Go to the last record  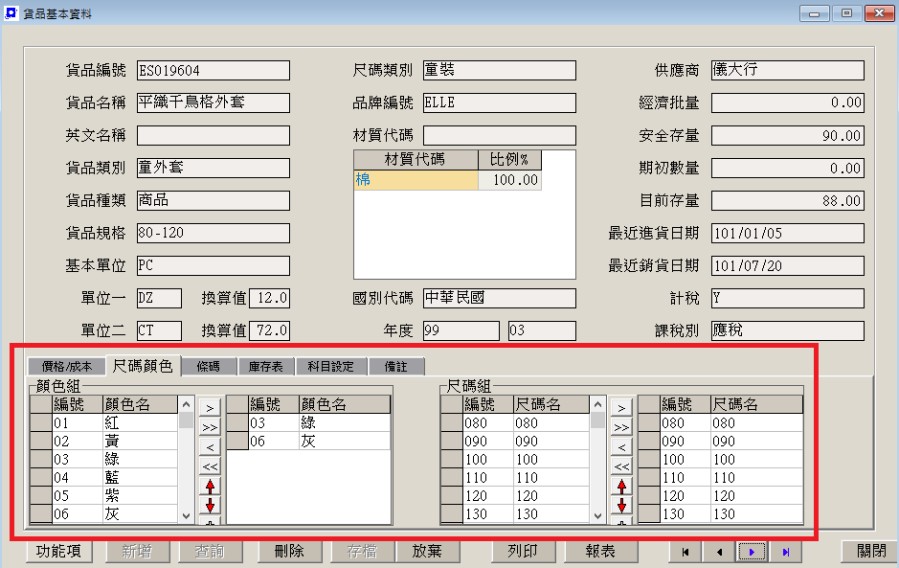click(785, 552)
